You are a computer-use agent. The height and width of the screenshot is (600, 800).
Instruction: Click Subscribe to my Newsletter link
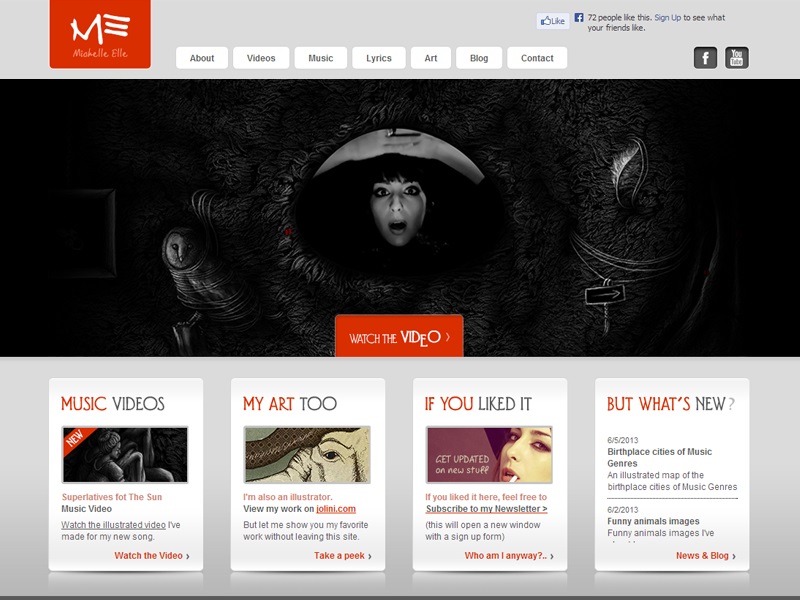coord(486,509)
